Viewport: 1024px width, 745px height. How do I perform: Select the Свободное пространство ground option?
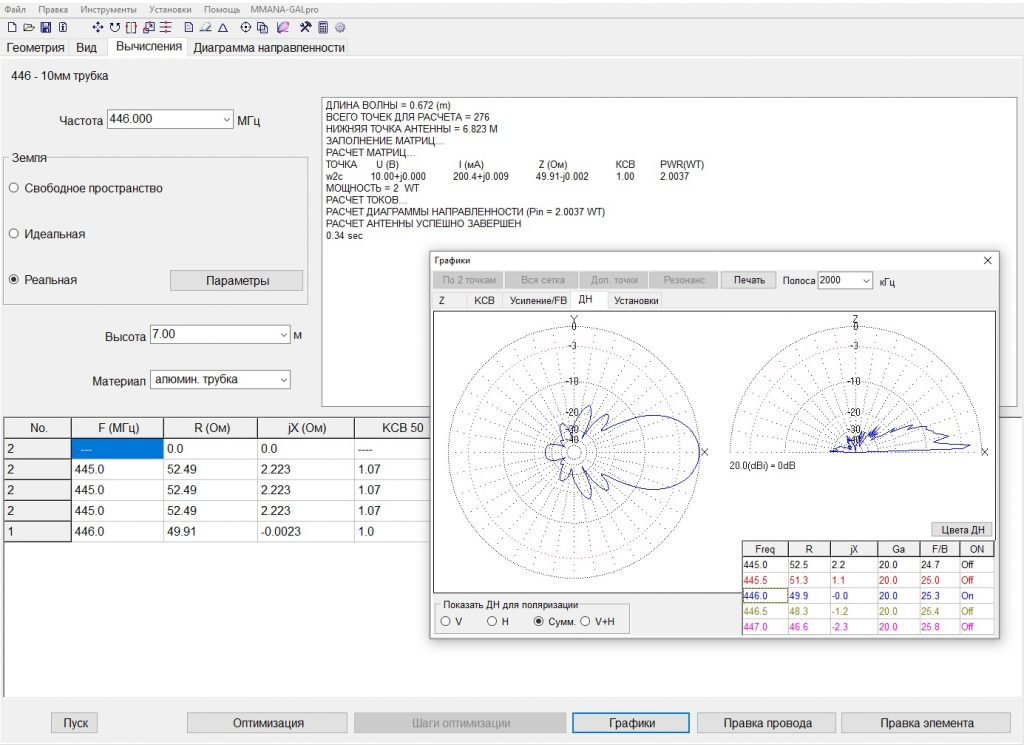14,188
